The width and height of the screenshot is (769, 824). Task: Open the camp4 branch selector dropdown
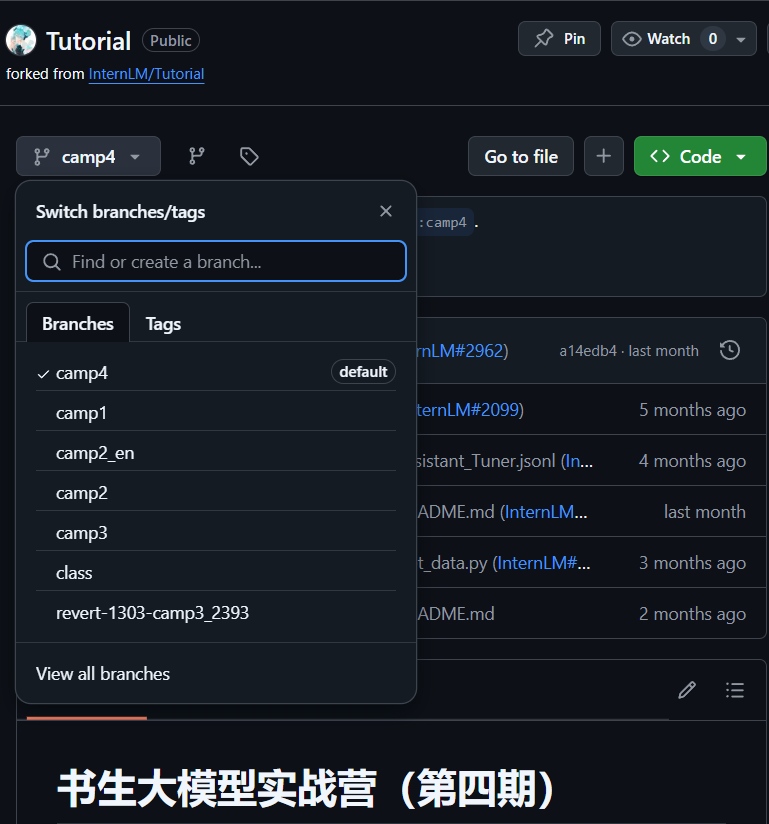(x=88, y=156)
